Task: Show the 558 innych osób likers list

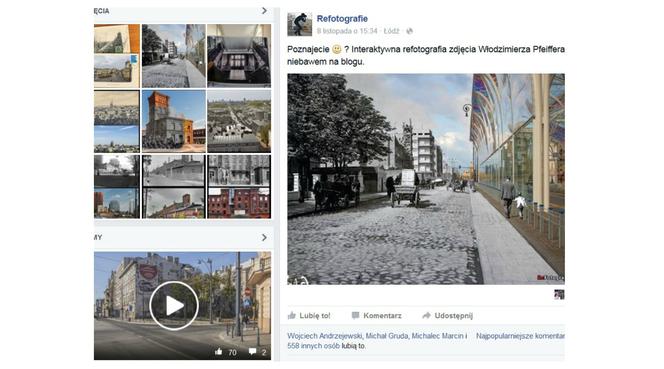Action: tap(313, 346)
